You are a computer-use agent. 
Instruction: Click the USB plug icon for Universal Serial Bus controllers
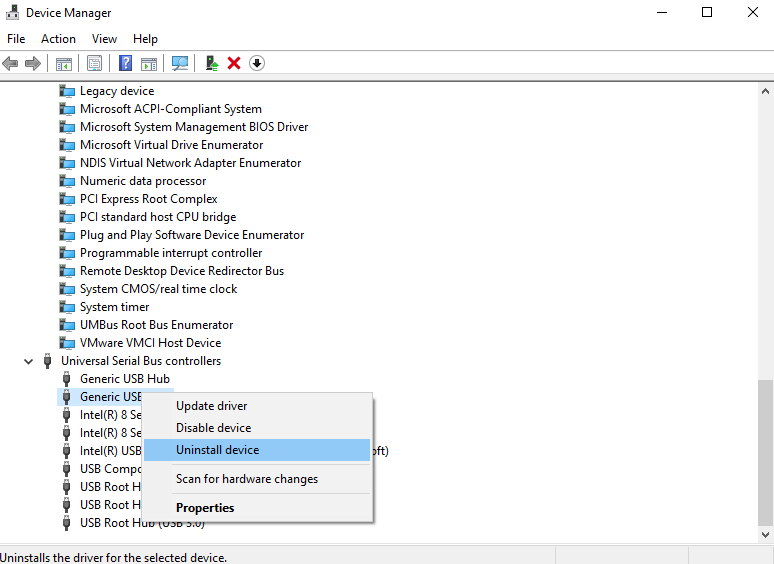coord(47,361)
